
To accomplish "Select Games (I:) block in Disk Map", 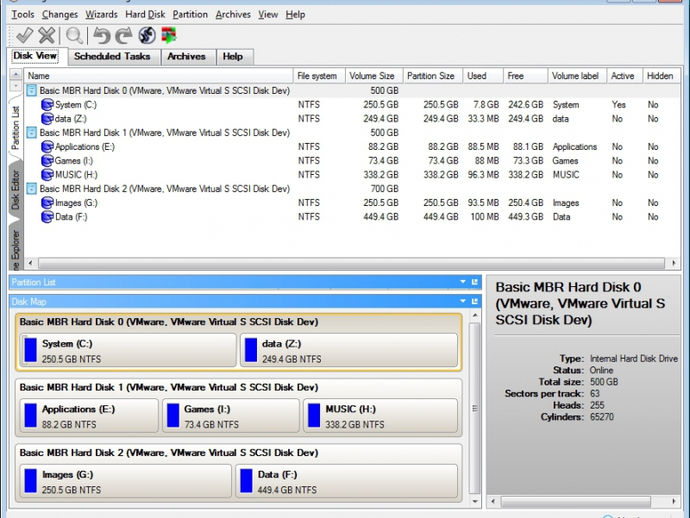I will tap(231, 416).
